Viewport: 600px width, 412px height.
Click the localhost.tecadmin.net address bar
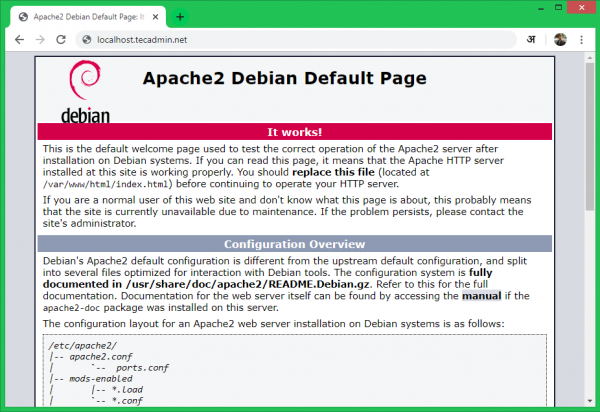tap(300, 39)
